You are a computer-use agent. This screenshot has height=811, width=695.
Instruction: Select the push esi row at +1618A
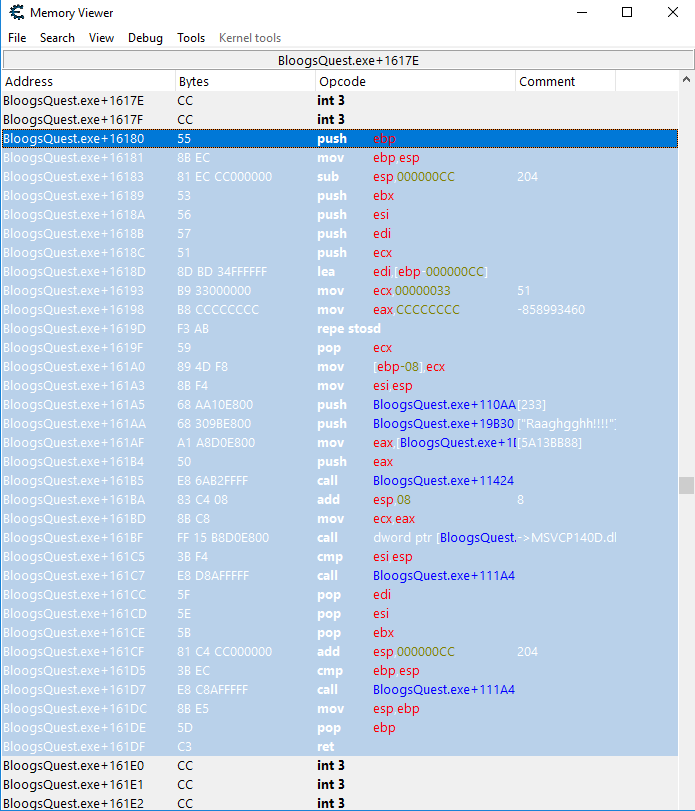coord(340,215)
